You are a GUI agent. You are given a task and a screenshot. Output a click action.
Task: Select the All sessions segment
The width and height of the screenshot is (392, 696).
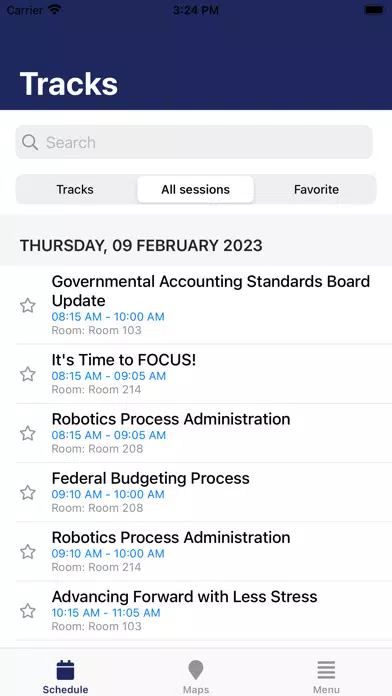[195, 190]
